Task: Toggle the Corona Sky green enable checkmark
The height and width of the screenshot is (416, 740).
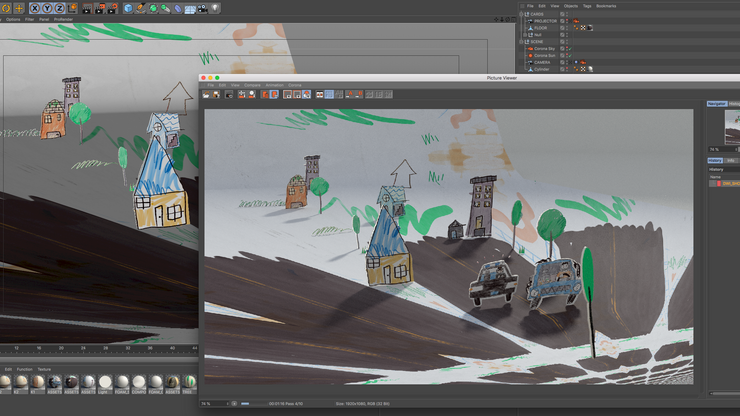Action: pos(570,49)
